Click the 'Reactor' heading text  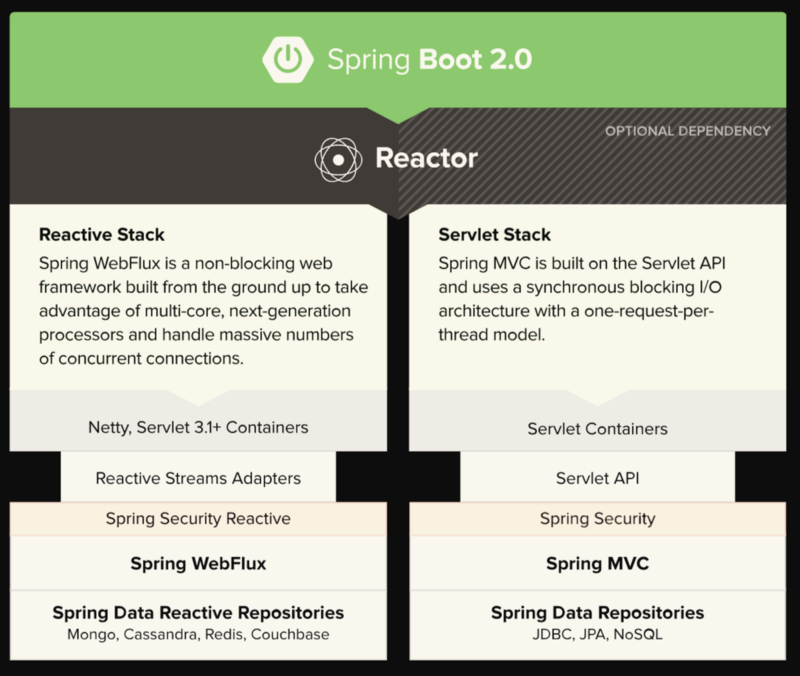[427, 158]
